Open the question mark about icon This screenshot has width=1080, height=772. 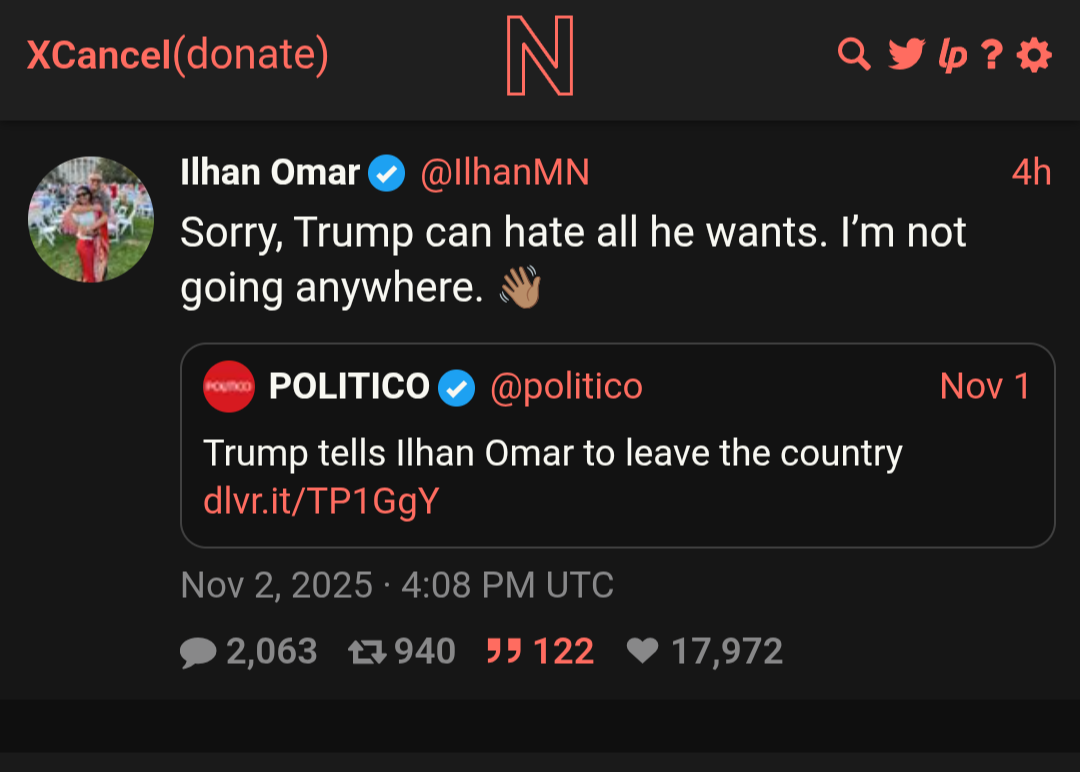[x=991, y=55]
